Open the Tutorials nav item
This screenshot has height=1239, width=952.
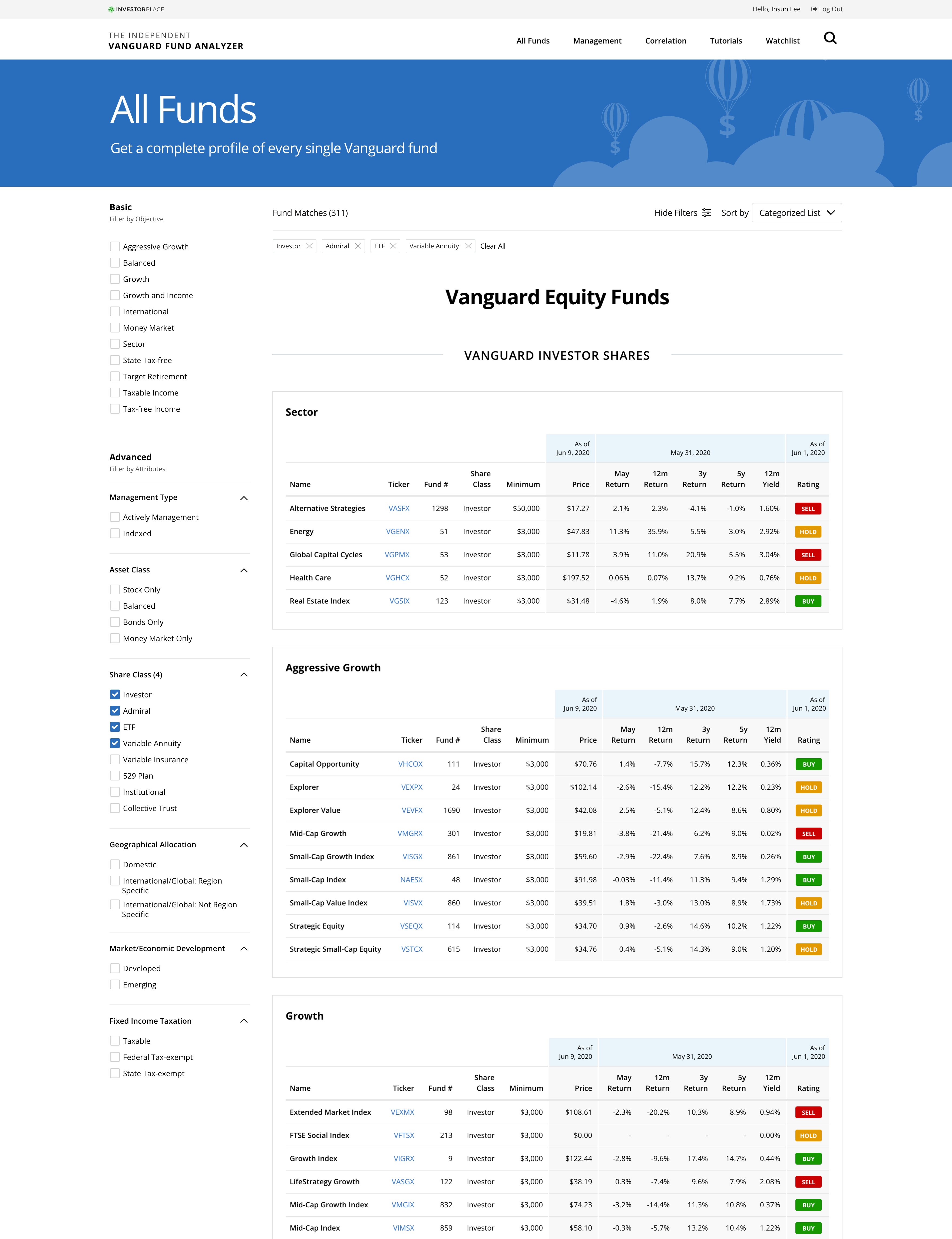726,41
